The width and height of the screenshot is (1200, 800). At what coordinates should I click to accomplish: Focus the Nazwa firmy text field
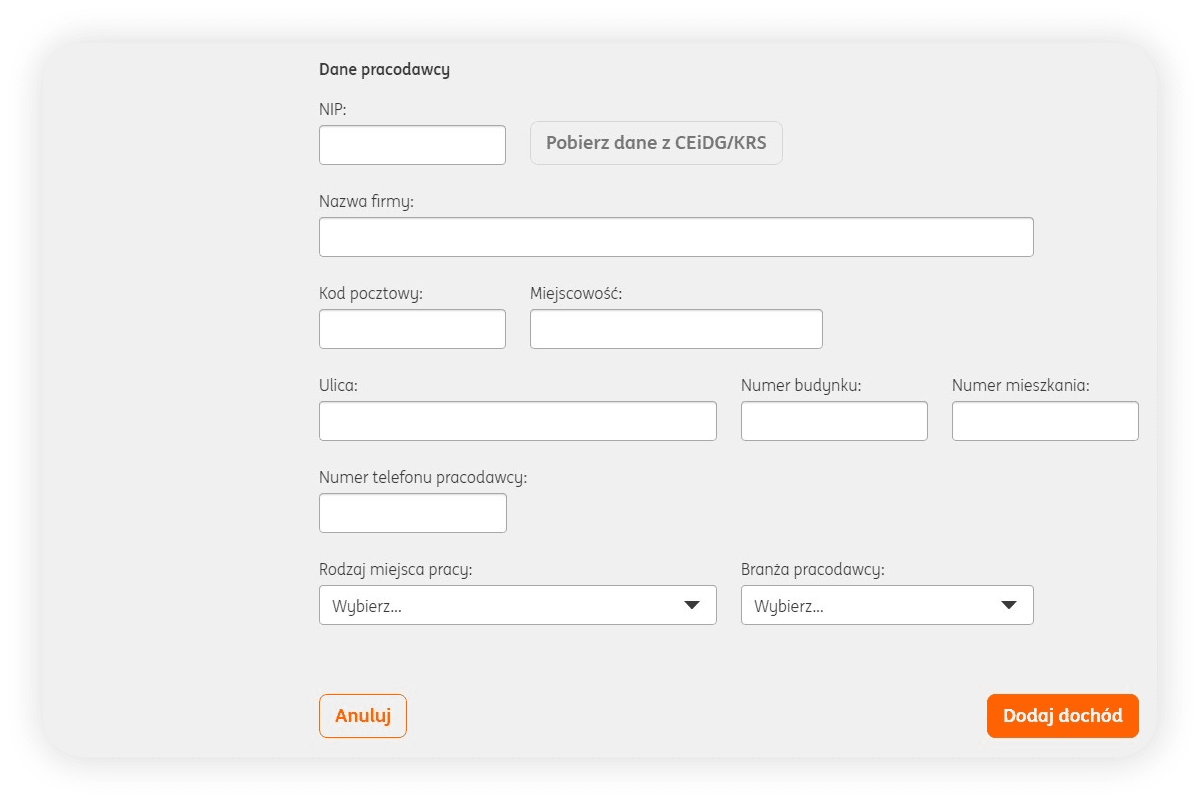point(676,237)
